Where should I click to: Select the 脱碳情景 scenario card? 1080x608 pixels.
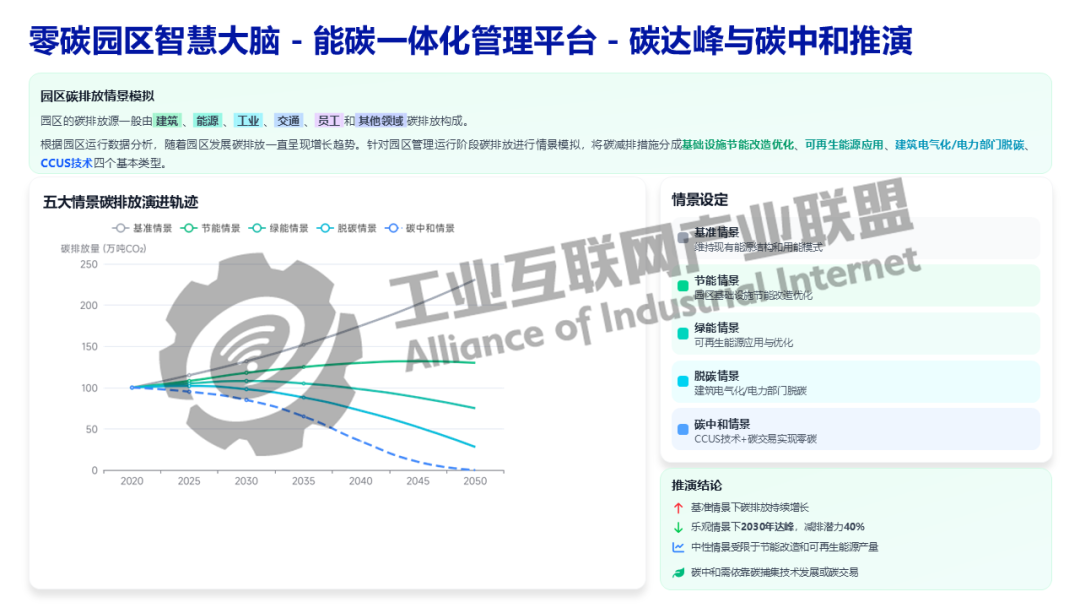pos(855,382)
